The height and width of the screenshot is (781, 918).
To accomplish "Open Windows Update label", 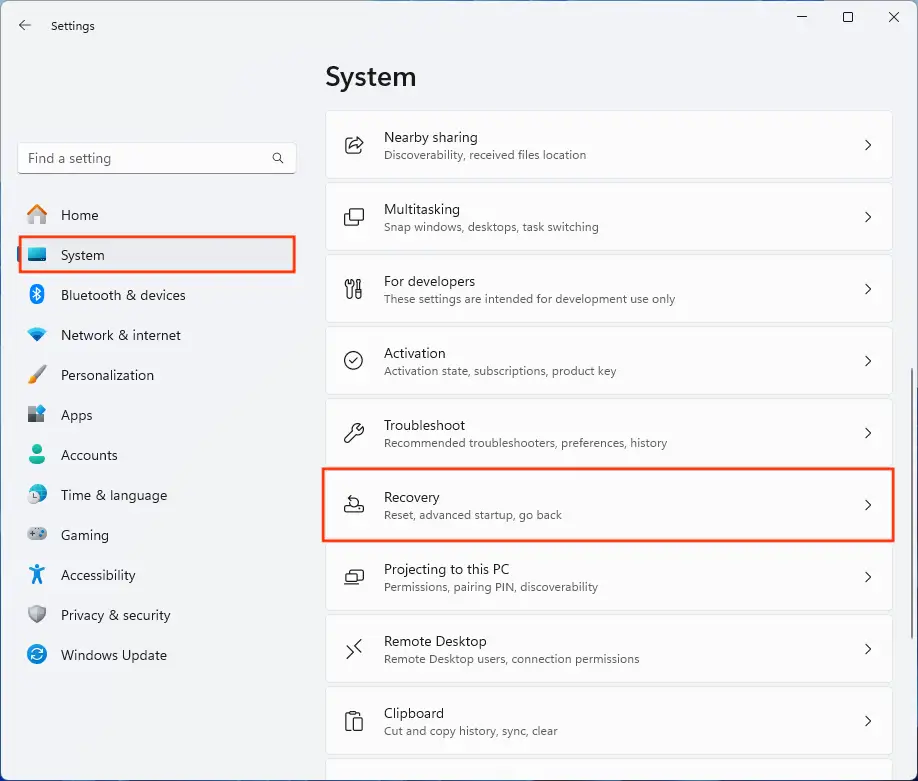I will pos(114,655).
